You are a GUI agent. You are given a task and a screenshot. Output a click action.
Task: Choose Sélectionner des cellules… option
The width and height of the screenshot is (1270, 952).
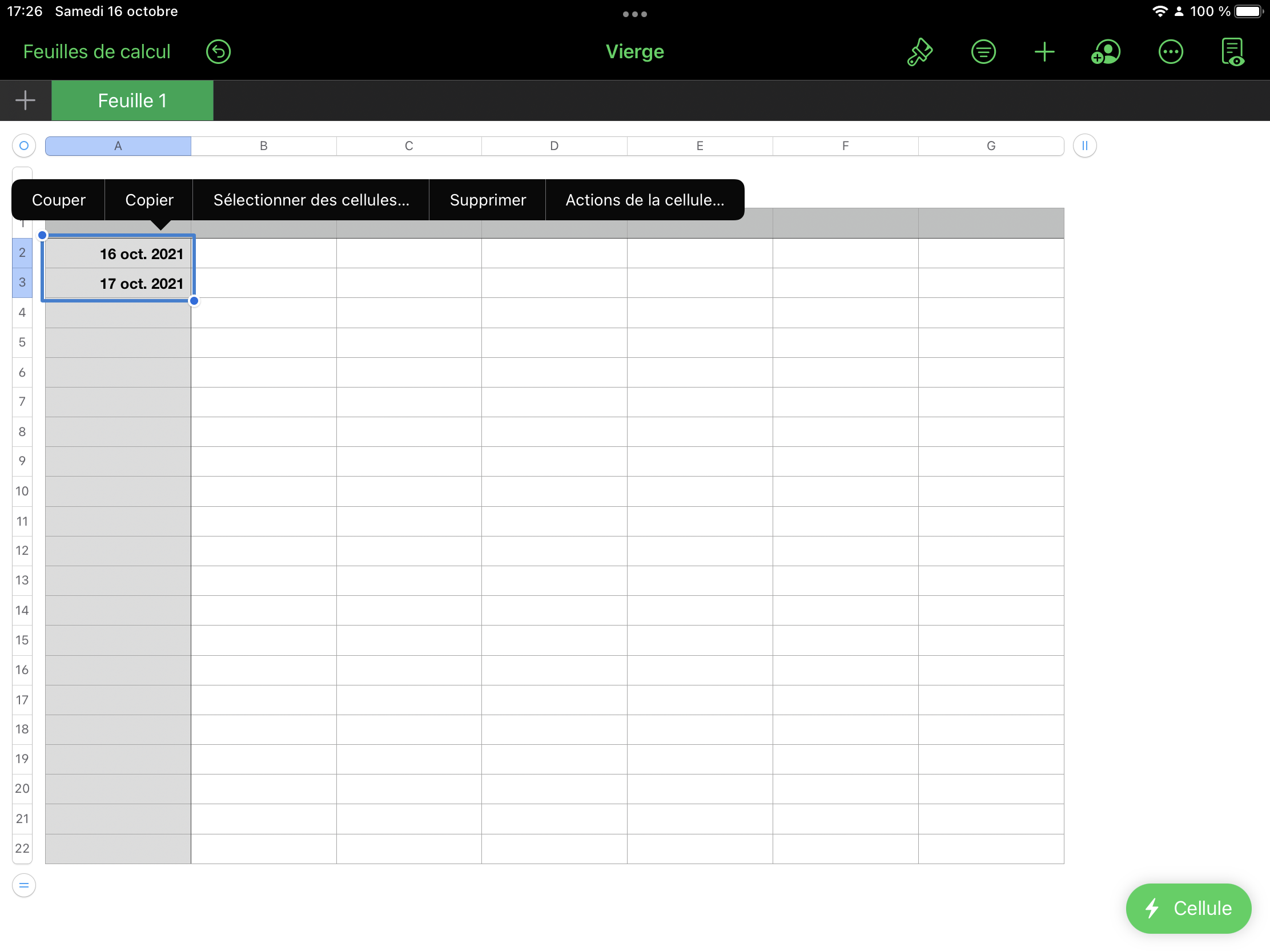(311, 200)
